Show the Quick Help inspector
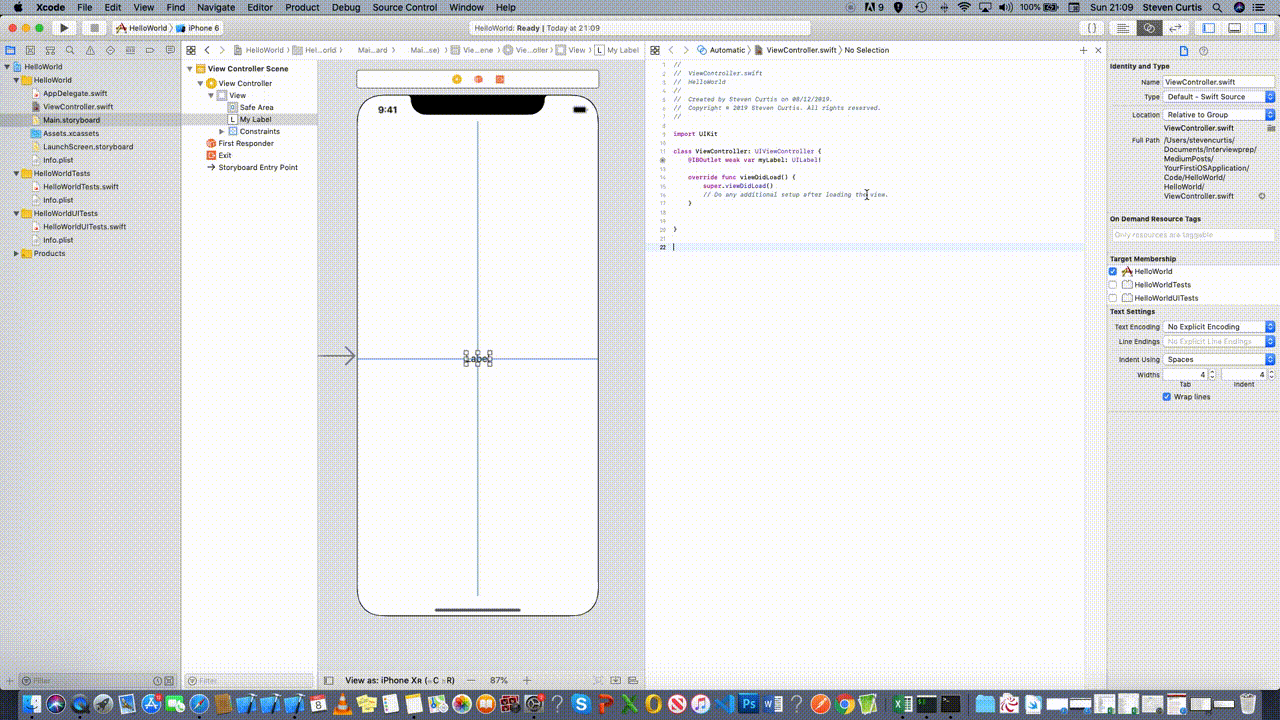This screenshot has width=1280, height=720. [1204, 51]
